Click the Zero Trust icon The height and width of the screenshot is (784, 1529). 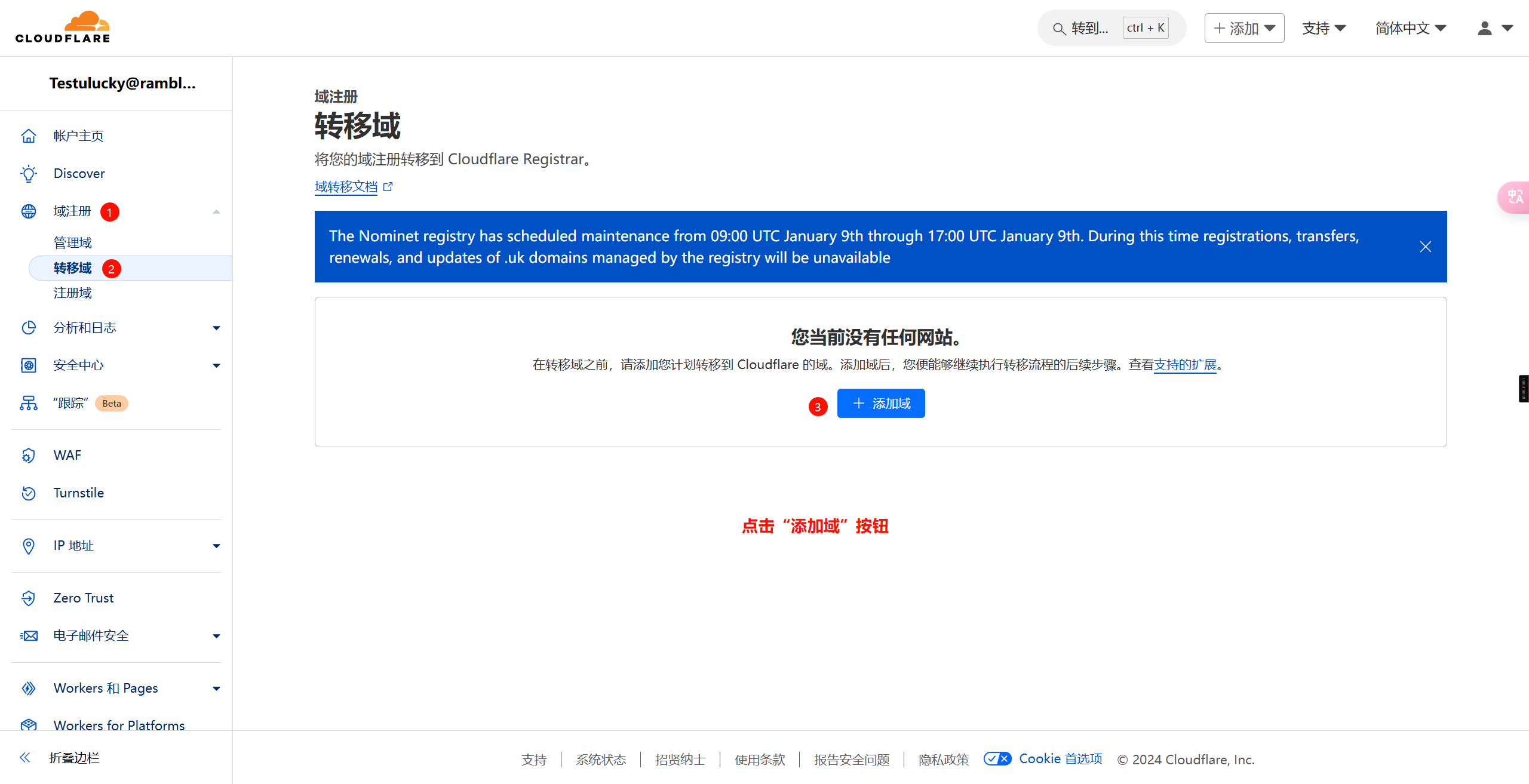click(x=29, y=598)
